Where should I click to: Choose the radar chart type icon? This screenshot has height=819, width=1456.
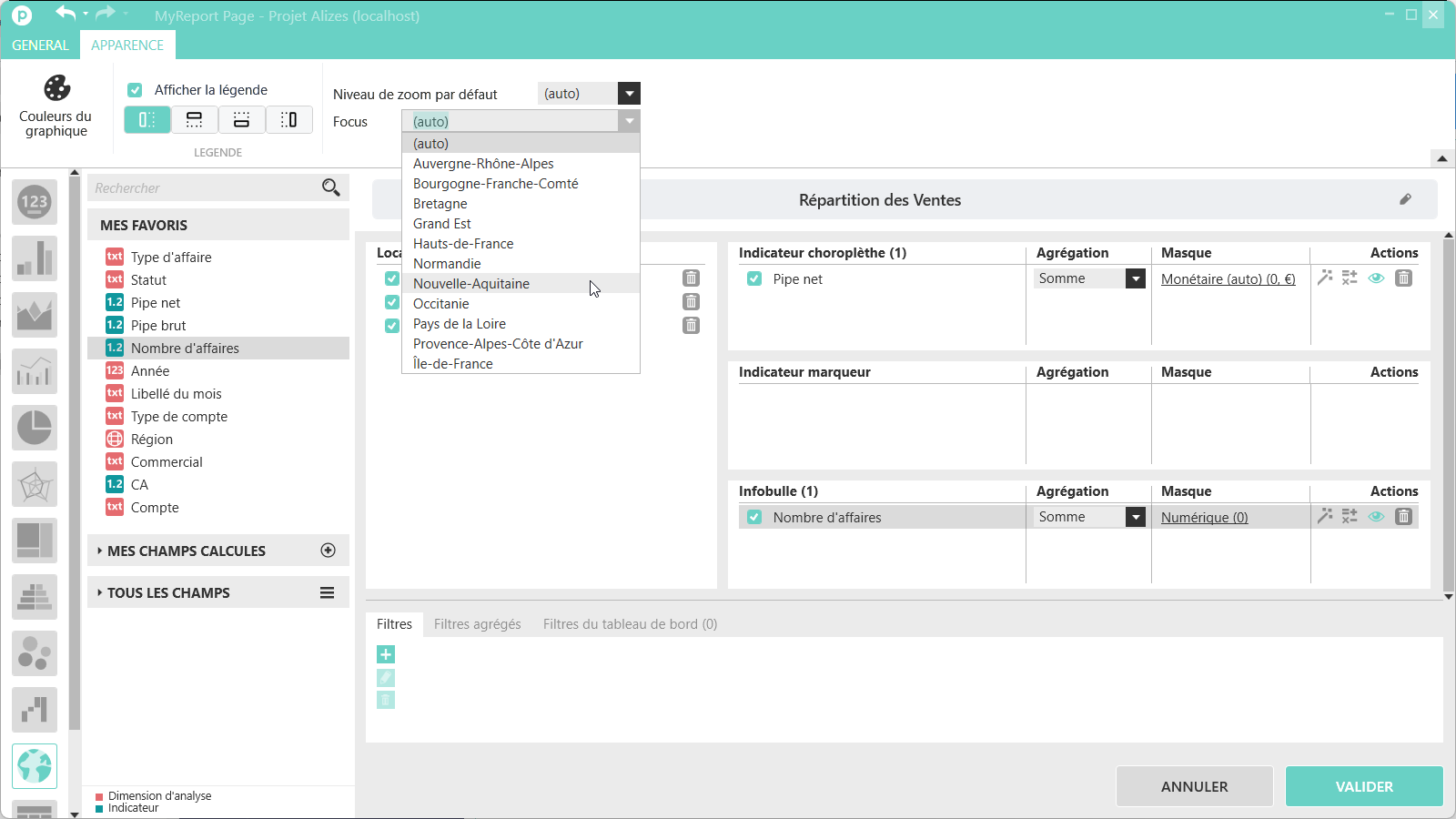(x=35, y=484)
